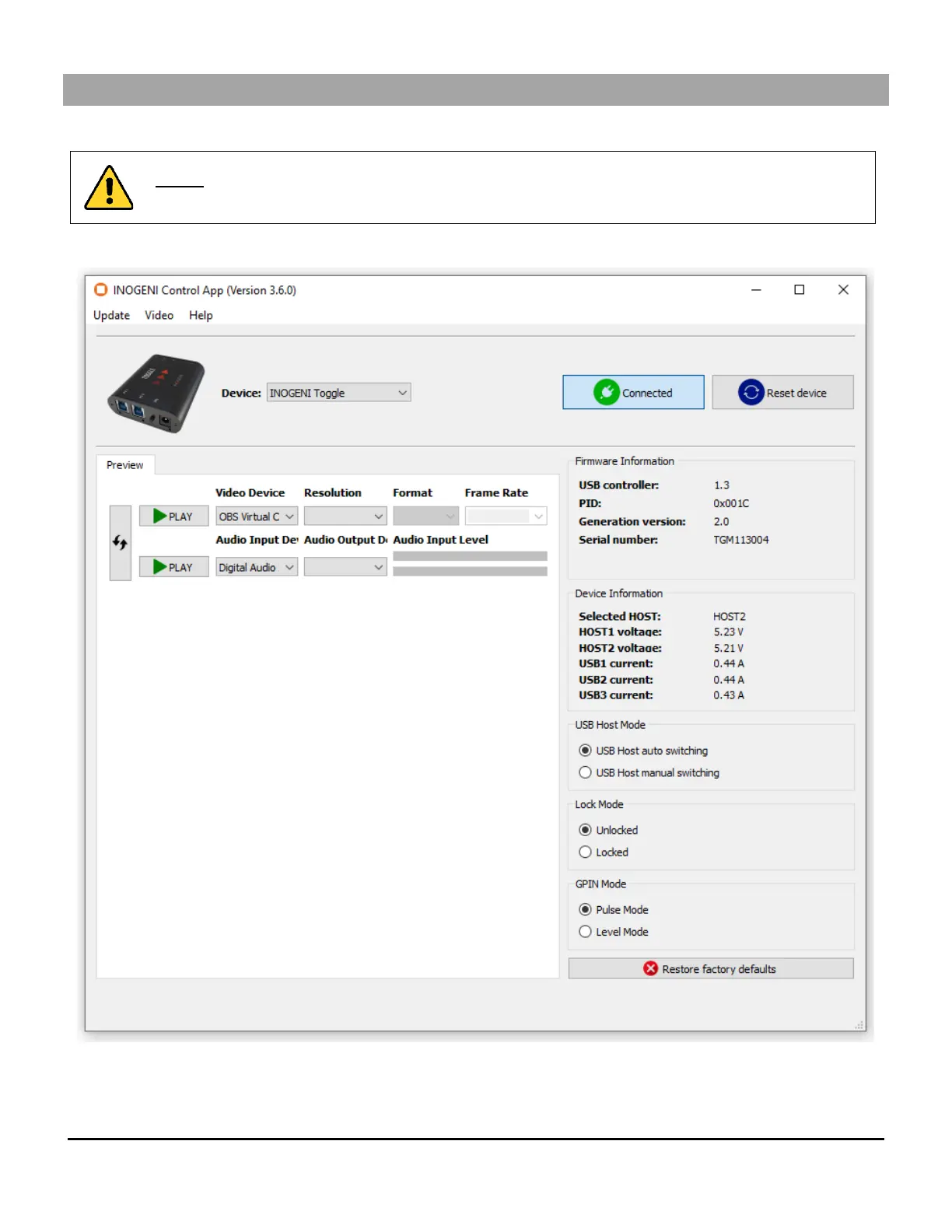Open the Device dropdown showing INOGENI Toggle

click(x=338, y=393)
